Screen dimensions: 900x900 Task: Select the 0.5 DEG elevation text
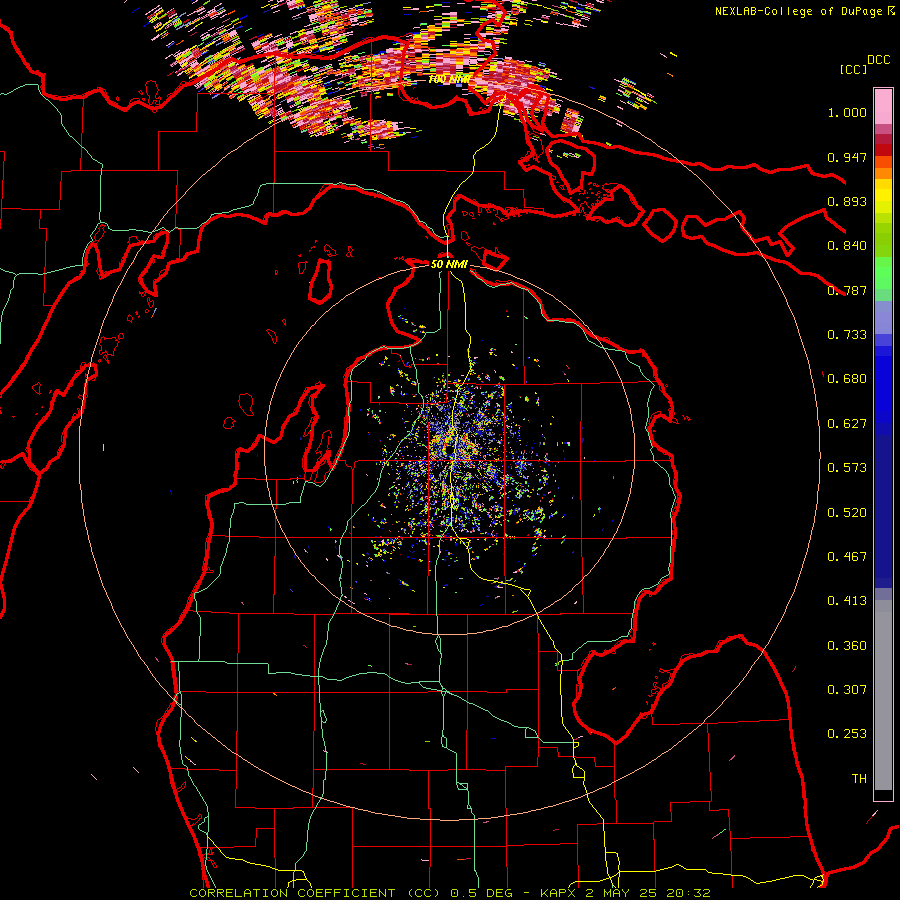click(481, 893)
